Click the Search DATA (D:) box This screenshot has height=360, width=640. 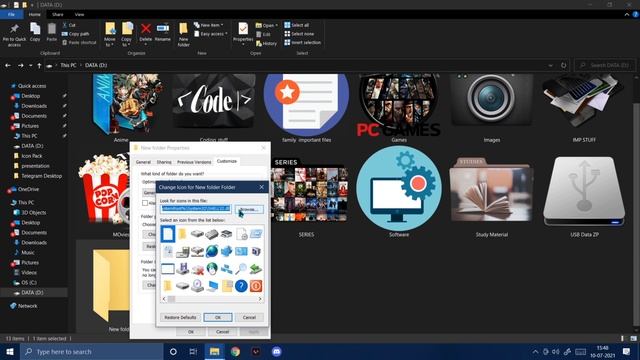[605, 65]
